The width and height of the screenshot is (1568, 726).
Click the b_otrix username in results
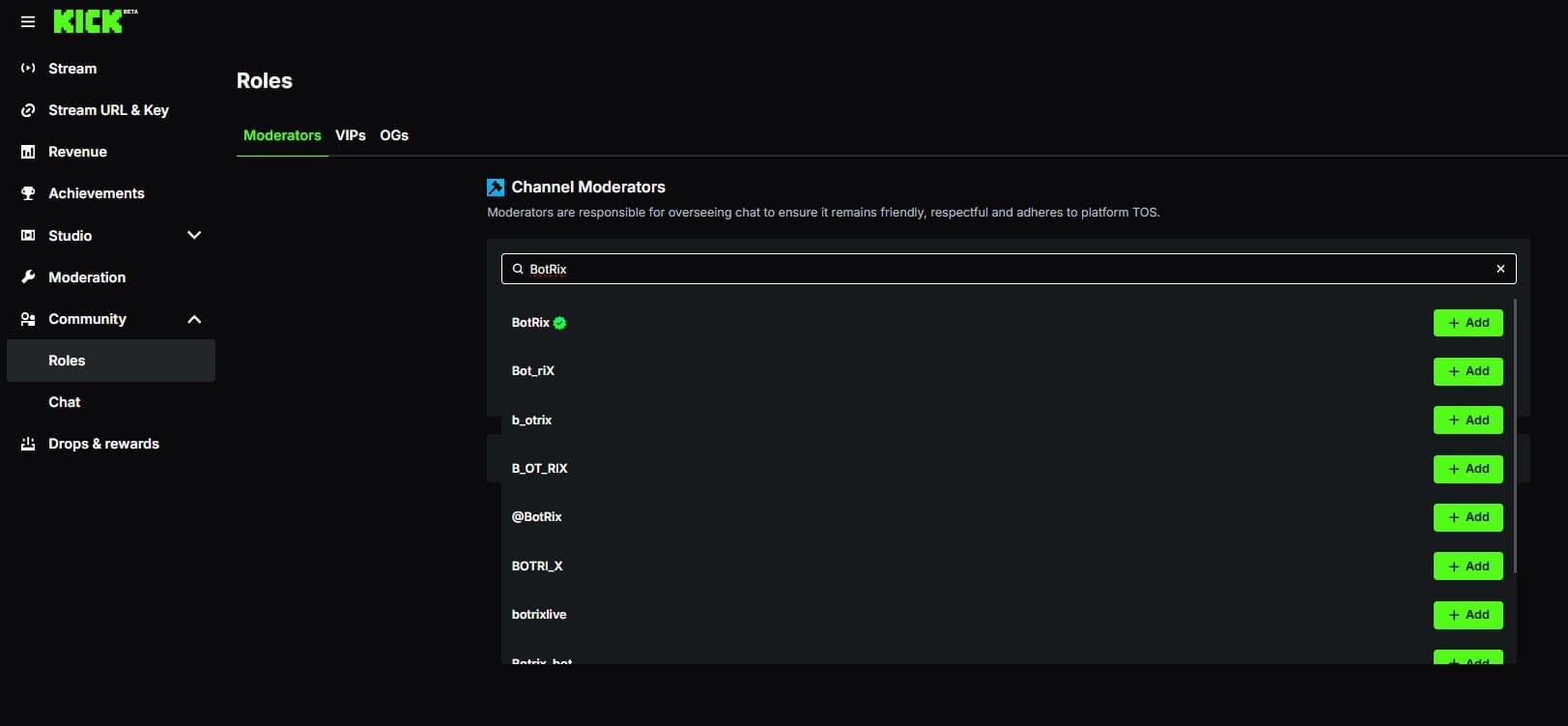coord(531,421)
